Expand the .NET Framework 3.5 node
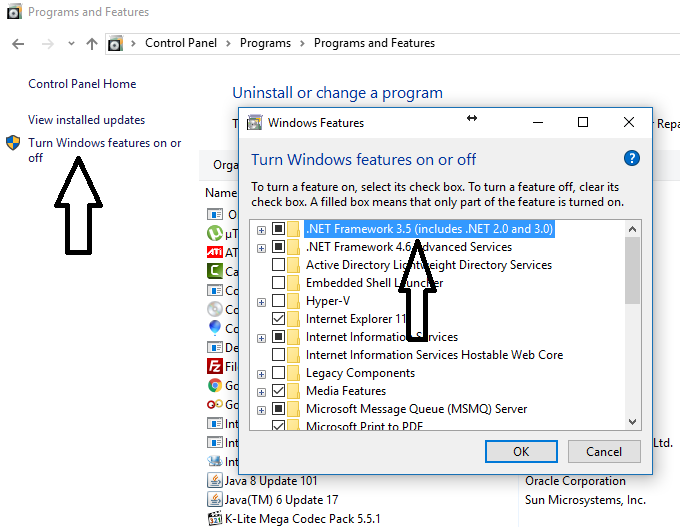680x527 pixels. pyautogui.click(x=261, y=230)
